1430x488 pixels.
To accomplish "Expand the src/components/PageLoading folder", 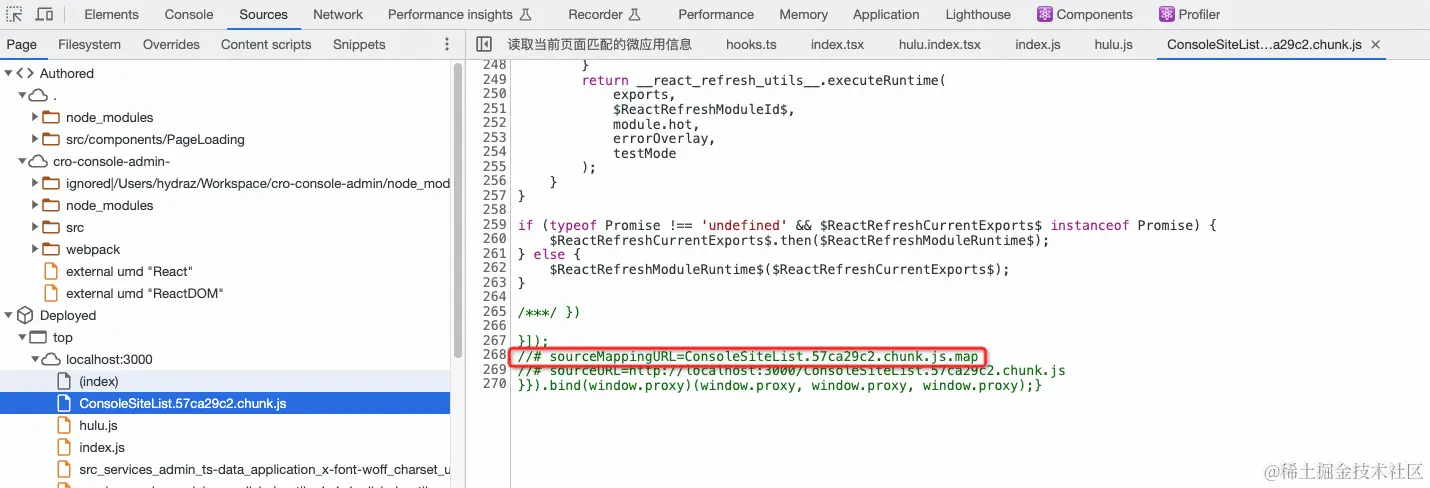I will pos(35,139).
